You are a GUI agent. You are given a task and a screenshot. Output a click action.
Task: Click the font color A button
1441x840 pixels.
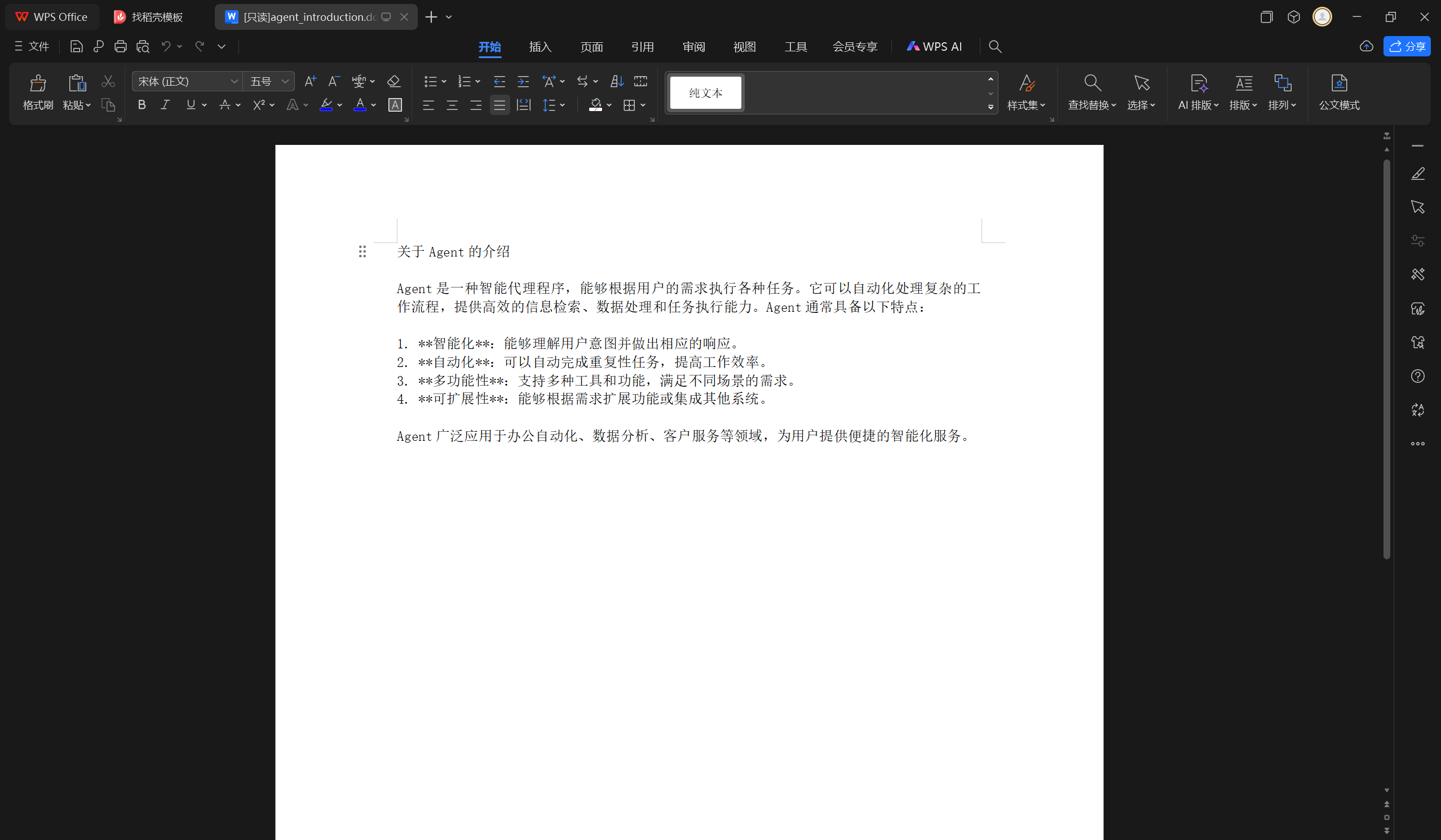[360, 105]
